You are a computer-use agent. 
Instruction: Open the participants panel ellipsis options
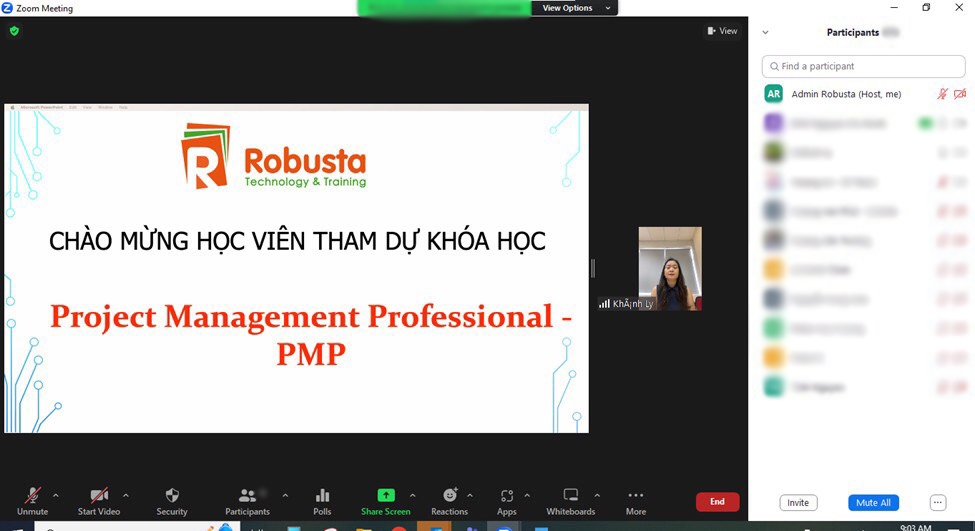click(x=938, y=502)
